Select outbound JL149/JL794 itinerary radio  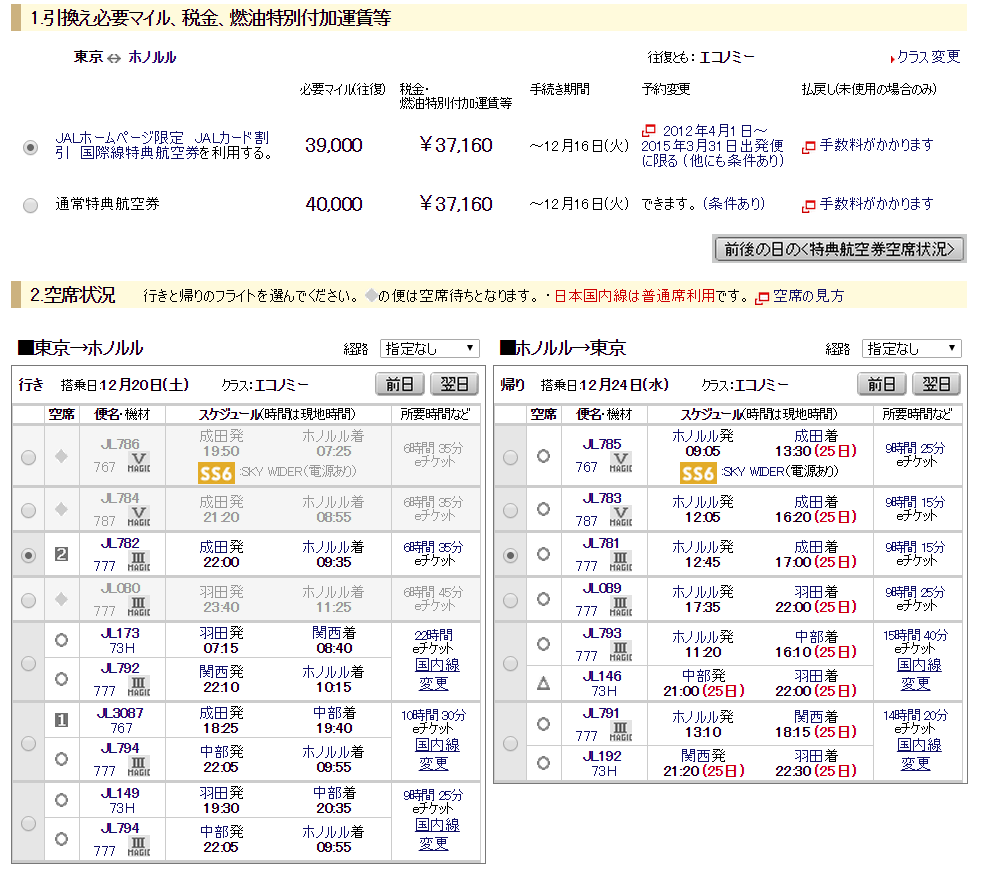pos(28,823)
